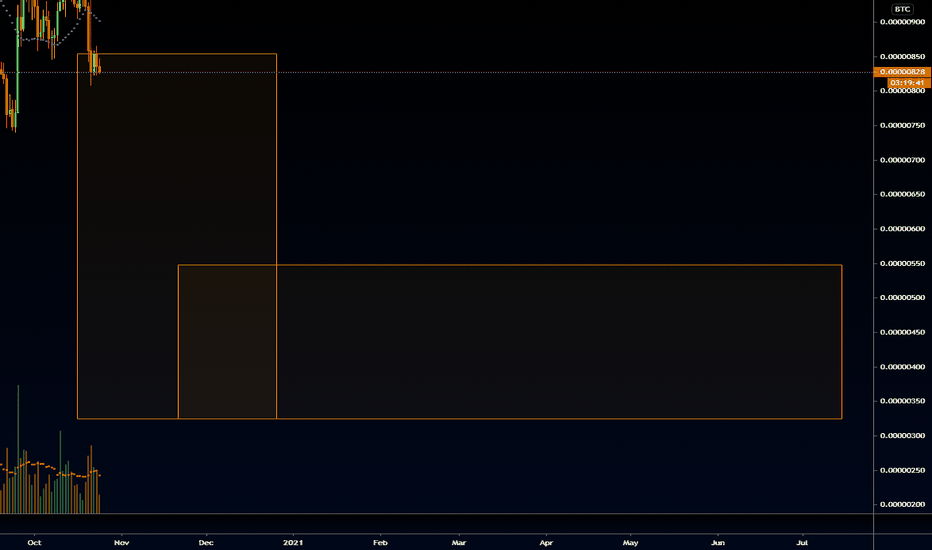Image resolution: width=932 pixels, height=550 pixels.
Task: Click the 0.00000700 price axis label
Action: click(x=902, y=160)
